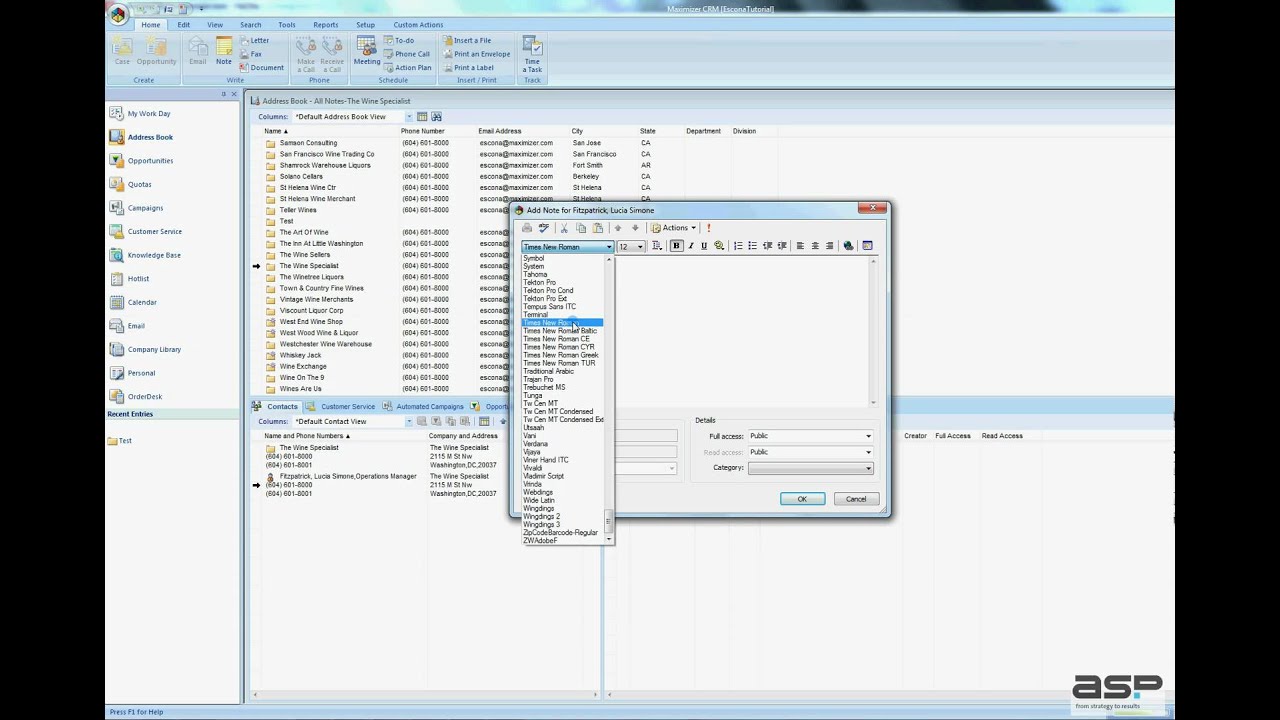Click the paste icon in note dialog
The height and width of the screenshot is (720, 1280).
coord(598,228)
